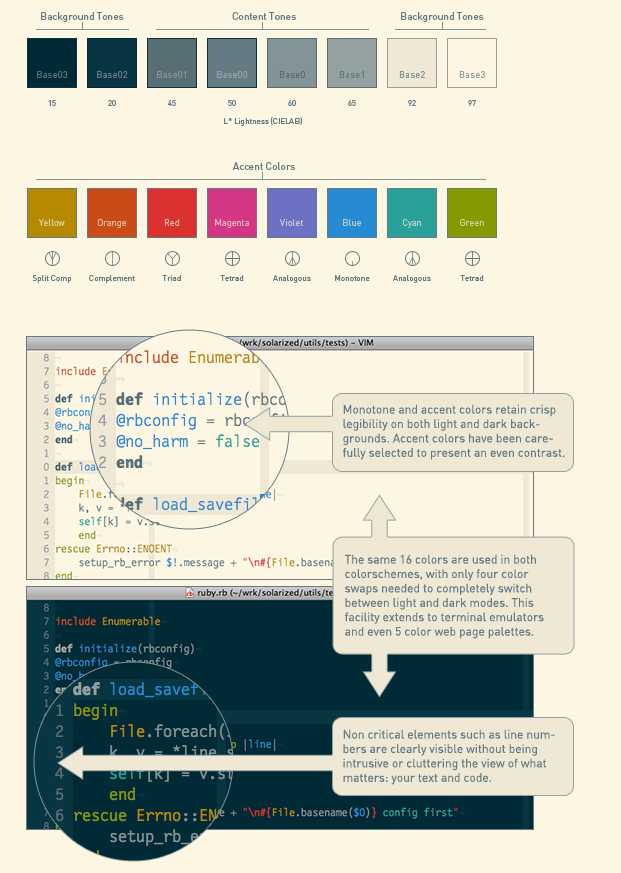Click the 'Triad' label under Red
621x873 pixels.
tap(172, 278)
